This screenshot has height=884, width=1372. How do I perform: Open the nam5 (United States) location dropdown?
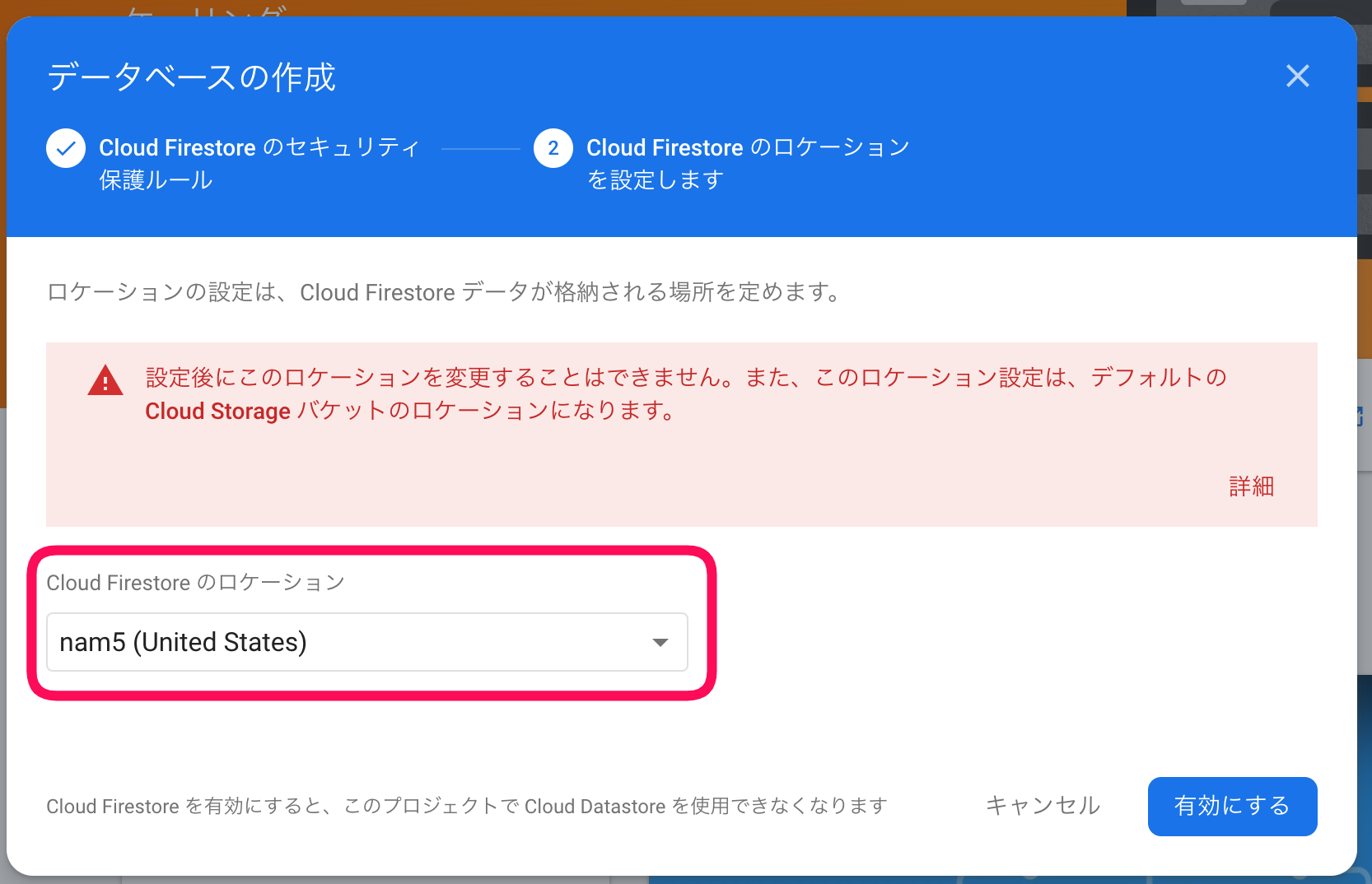pos(367,642)
